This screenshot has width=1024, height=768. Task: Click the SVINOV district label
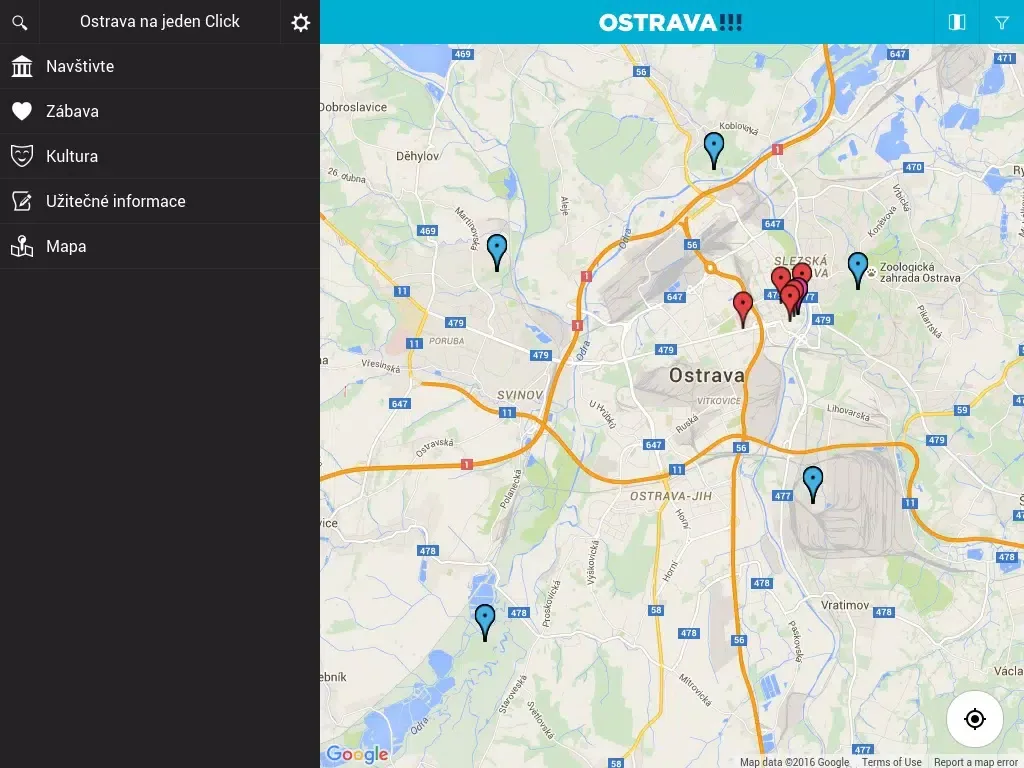coord(520,395)
